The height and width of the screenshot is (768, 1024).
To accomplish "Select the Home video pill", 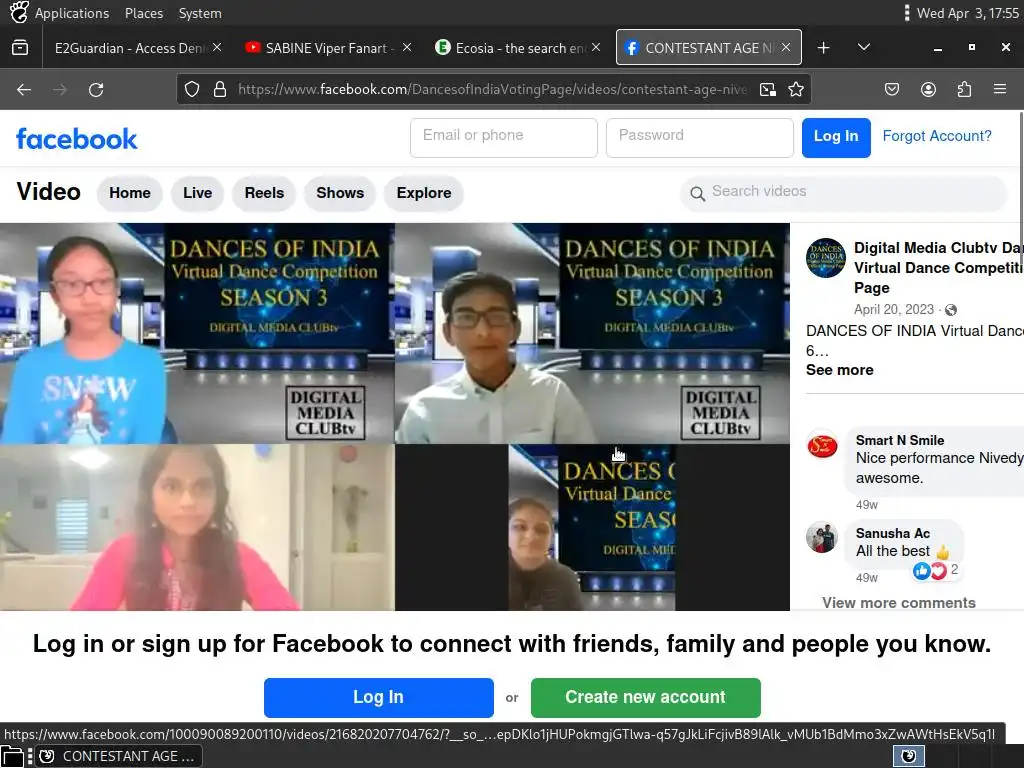I will [130, 193].
